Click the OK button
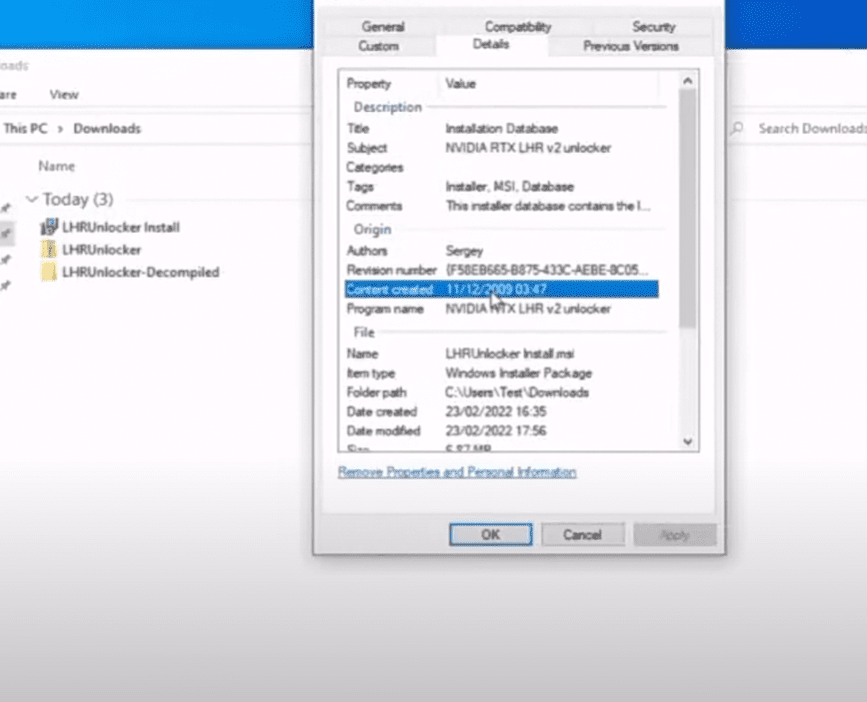Screen dimensions: 867x702 (491, 535)
